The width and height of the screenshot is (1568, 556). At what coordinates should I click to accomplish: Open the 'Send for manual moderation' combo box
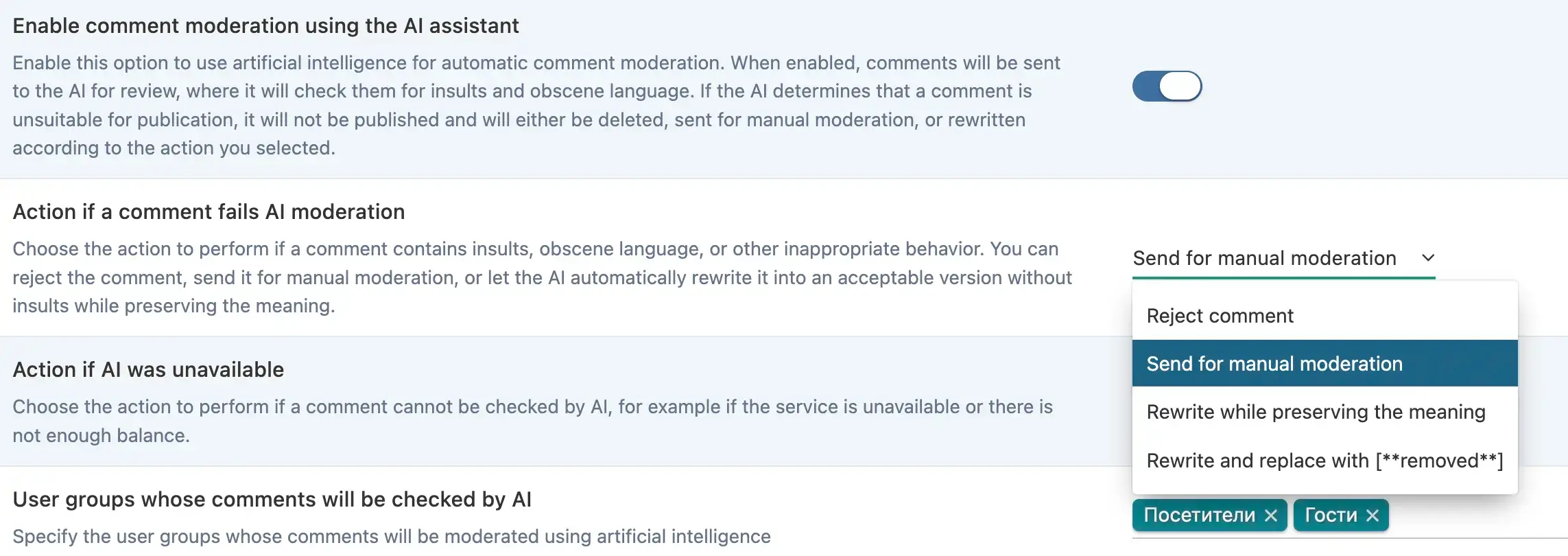coord(1283,259)
